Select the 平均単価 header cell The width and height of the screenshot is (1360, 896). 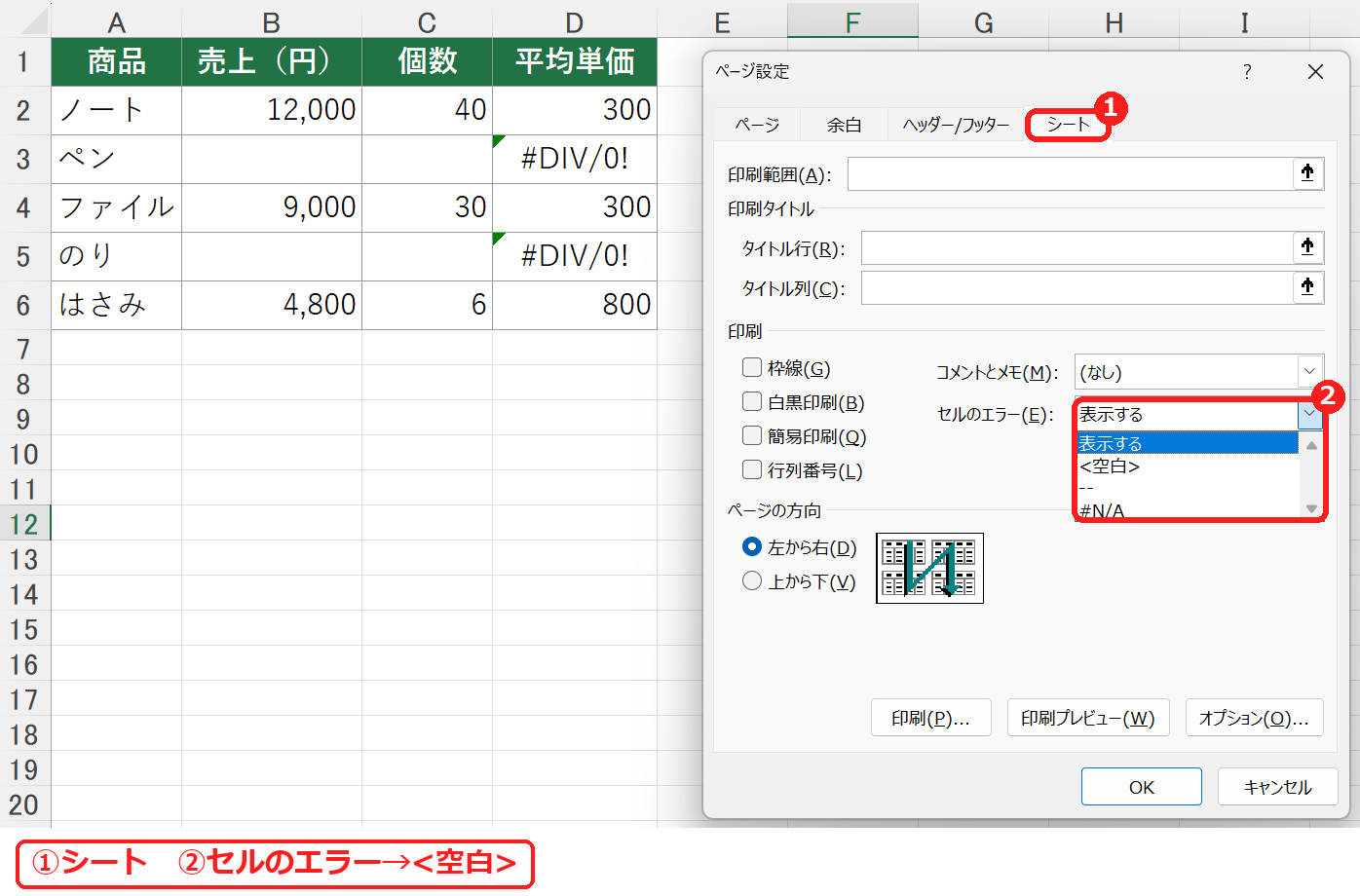[575, 61]
